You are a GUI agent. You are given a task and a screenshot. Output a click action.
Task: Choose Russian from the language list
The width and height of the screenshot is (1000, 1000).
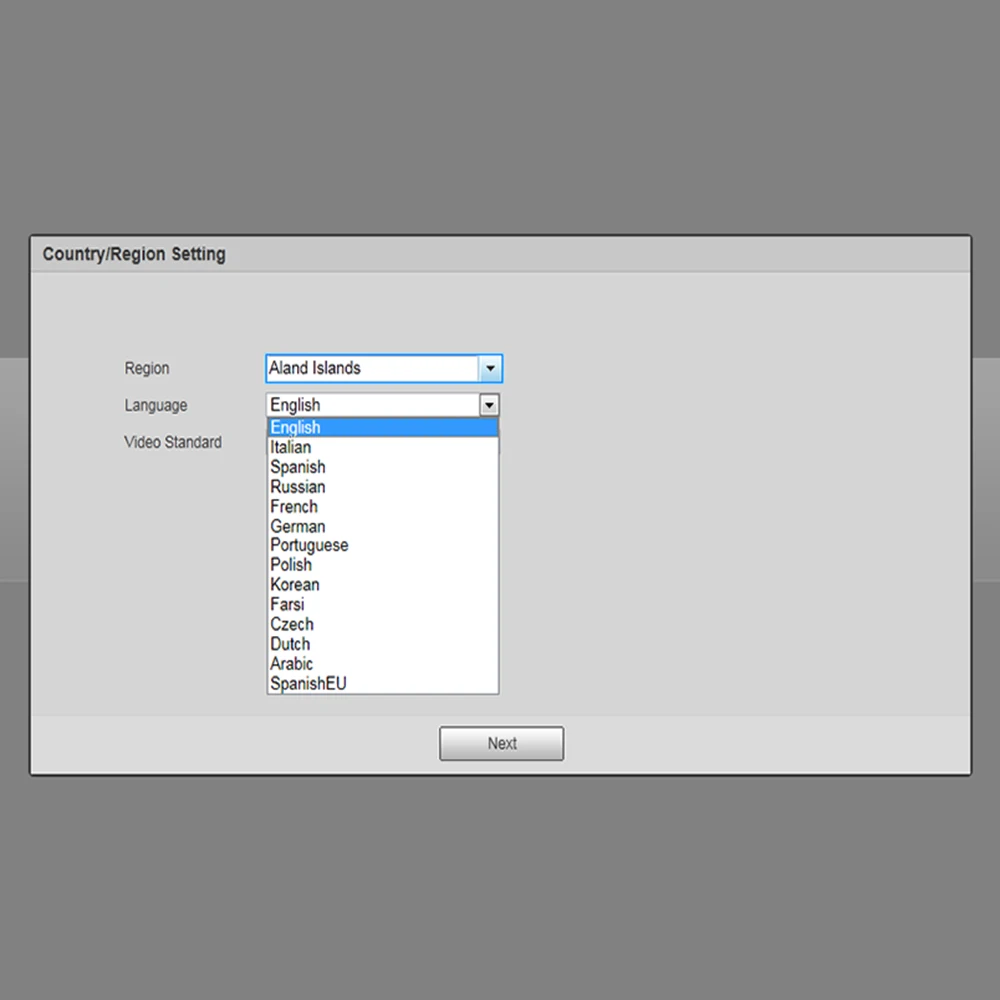(383, 487)
